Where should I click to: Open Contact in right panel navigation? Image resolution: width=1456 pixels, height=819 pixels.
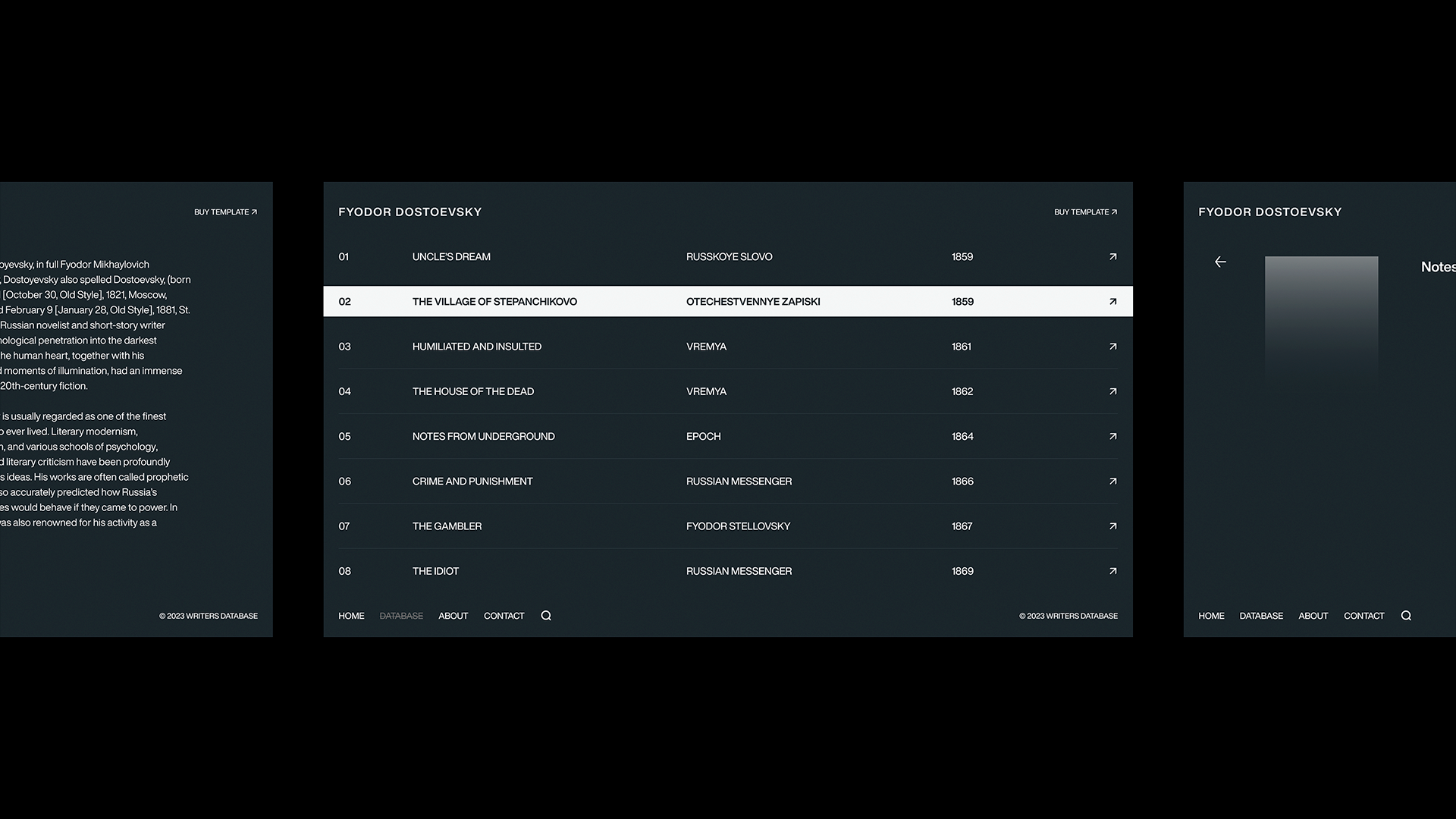1363,616
